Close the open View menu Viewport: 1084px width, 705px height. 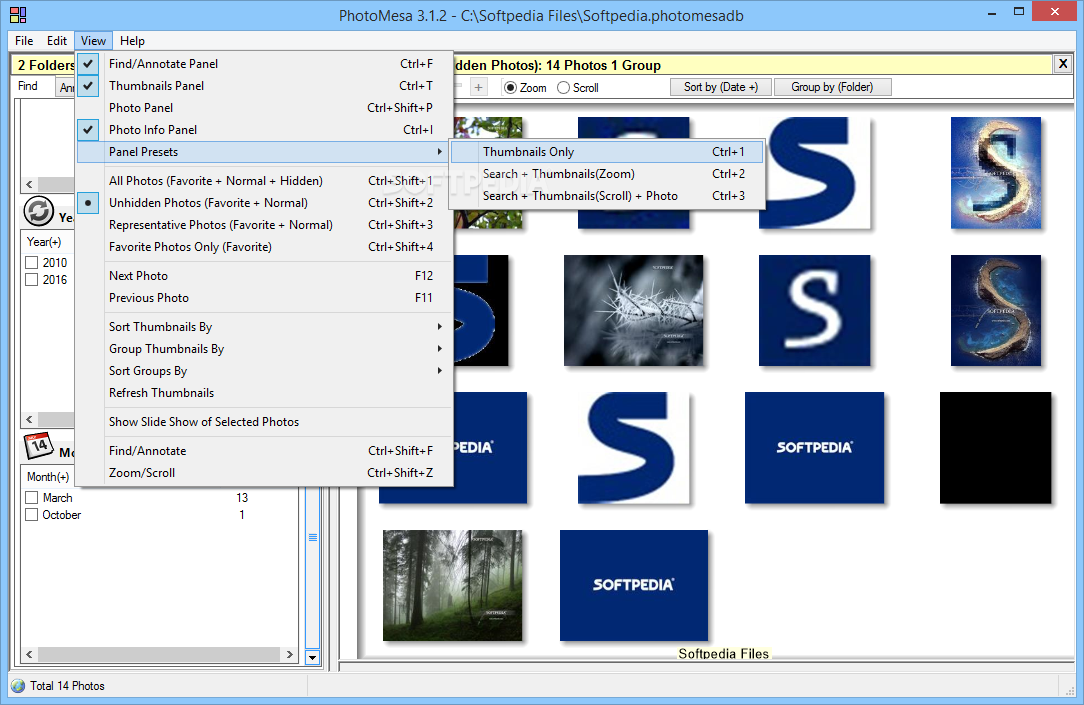coord(93,41)
